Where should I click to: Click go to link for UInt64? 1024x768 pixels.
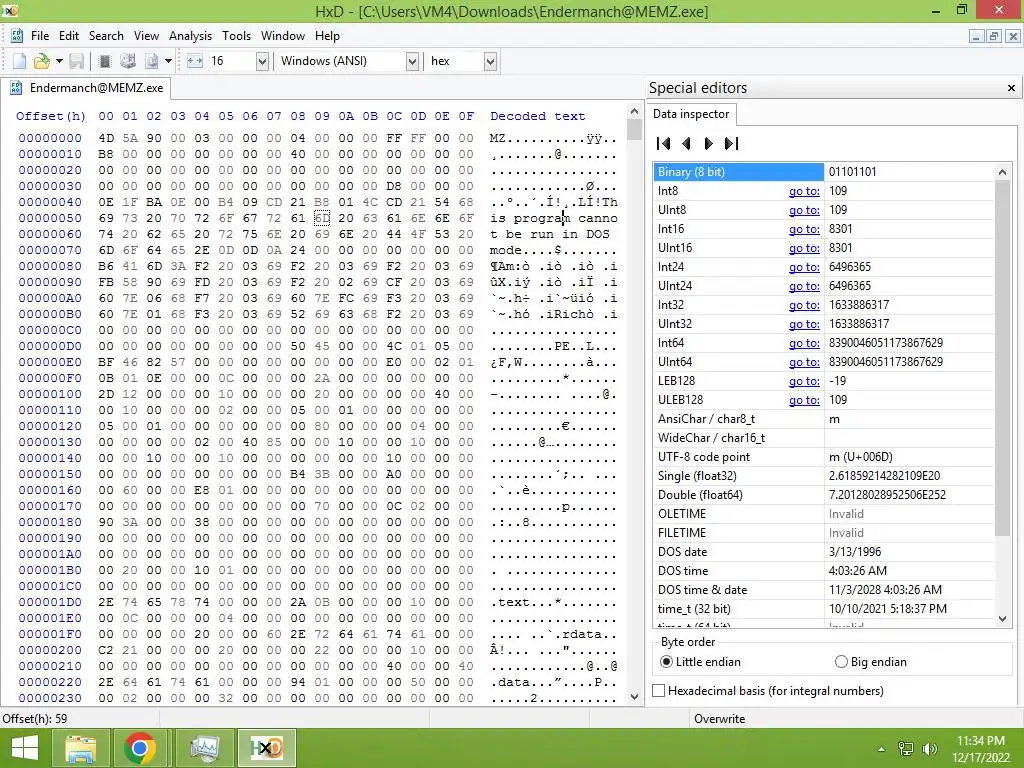pos(804,362)
